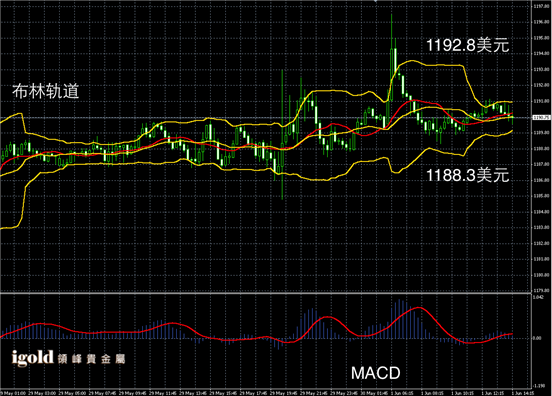Screen dimensions: 552x396
Task: Click the 1.042 MACD scale label
Action: click(538, 297)
